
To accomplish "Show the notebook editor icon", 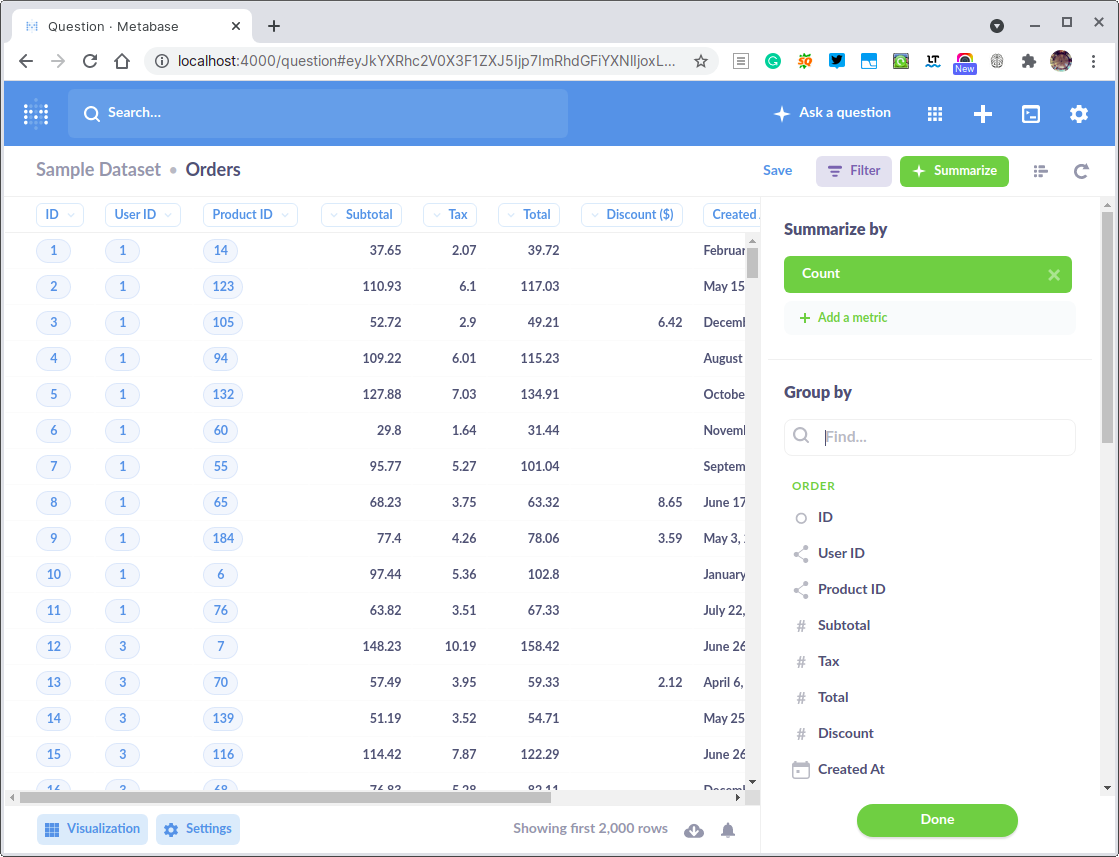I will [1040, 171].
